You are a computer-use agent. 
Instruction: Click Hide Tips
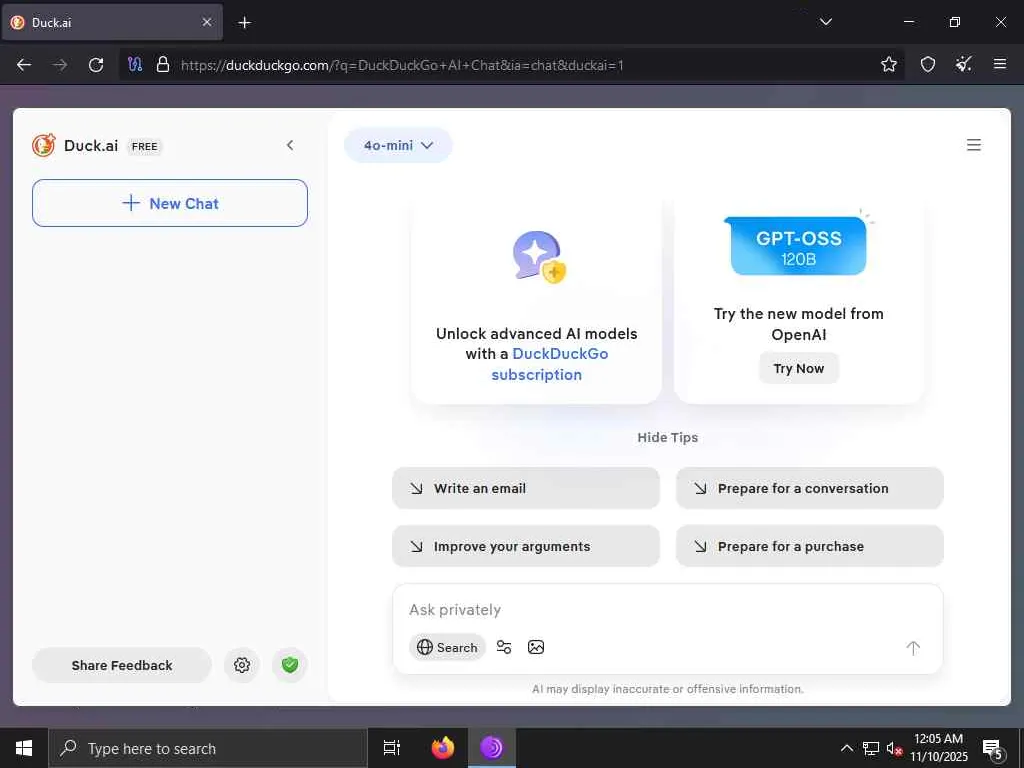[667, 438]
